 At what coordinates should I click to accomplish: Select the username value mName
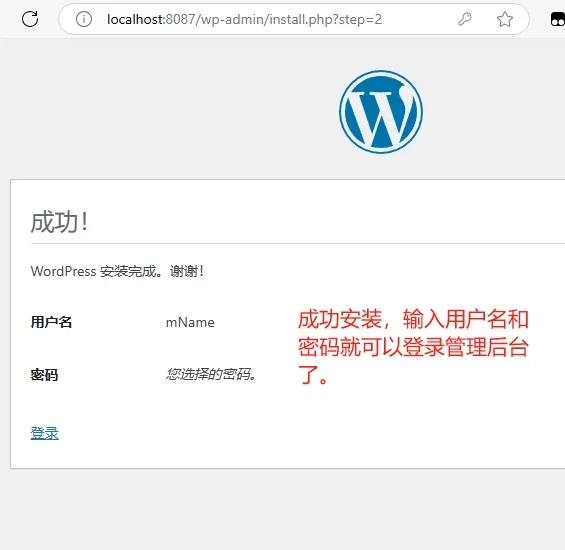190,322
